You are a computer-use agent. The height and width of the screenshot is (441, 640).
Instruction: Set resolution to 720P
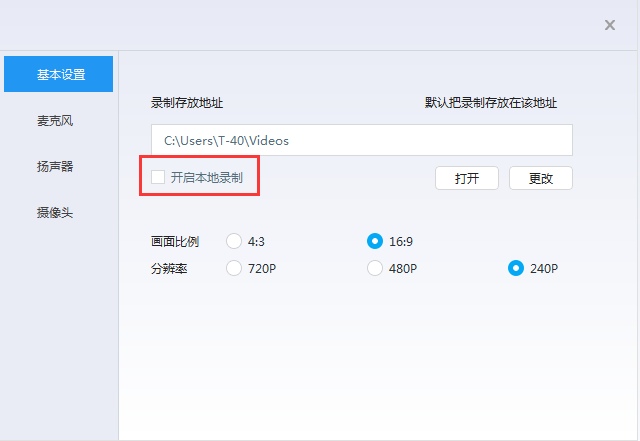(x=234, y=268)
